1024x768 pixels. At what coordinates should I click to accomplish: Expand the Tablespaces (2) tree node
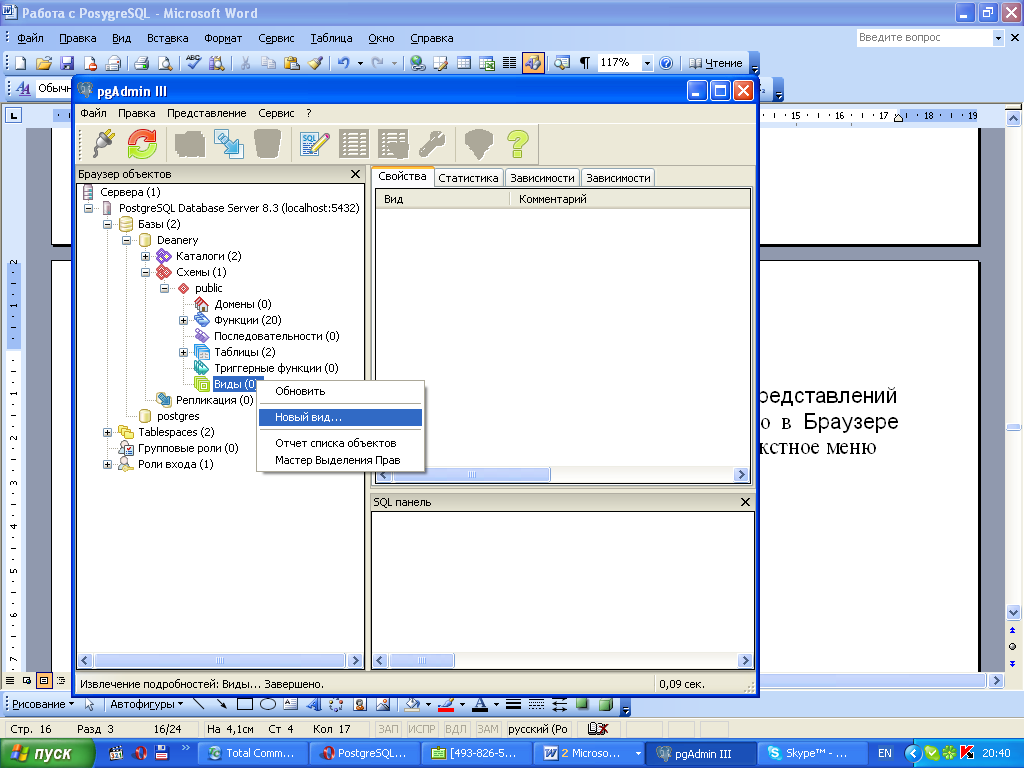point(108,432)
